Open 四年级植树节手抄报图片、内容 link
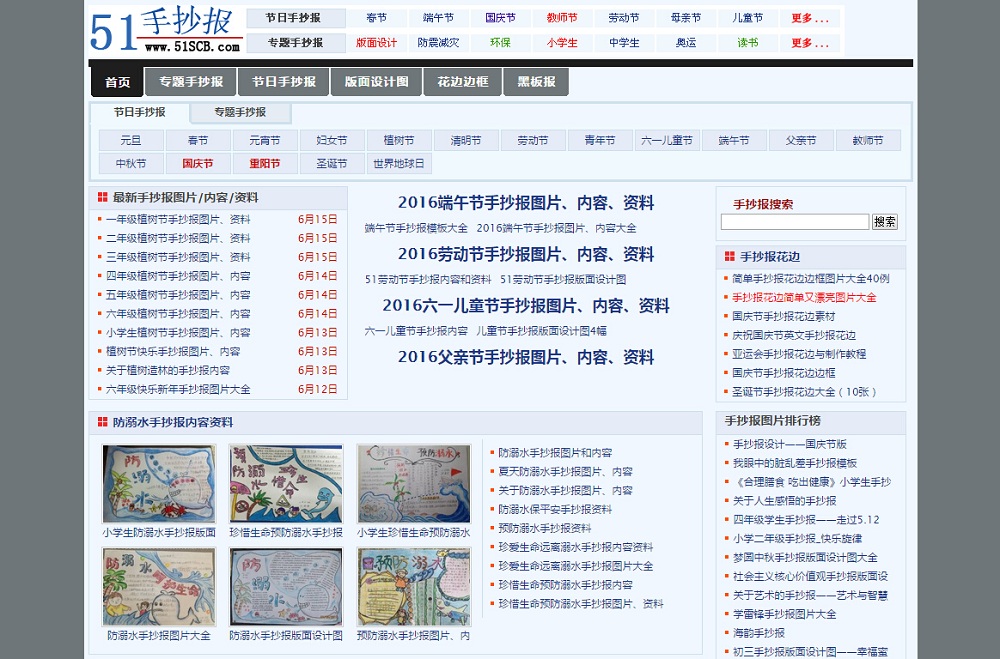Viewport: 1000px width, 659px height. coord(178,276)
